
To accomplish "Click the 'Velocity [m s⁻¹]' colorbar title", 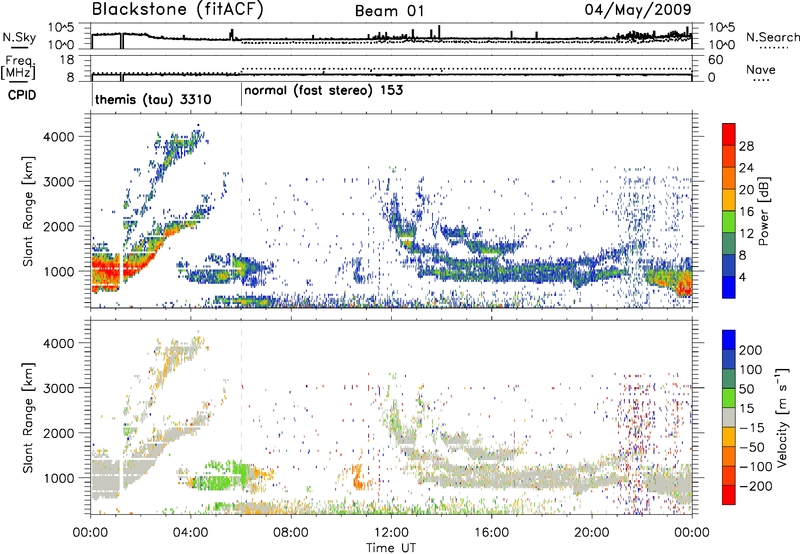I will coord(779,415).
